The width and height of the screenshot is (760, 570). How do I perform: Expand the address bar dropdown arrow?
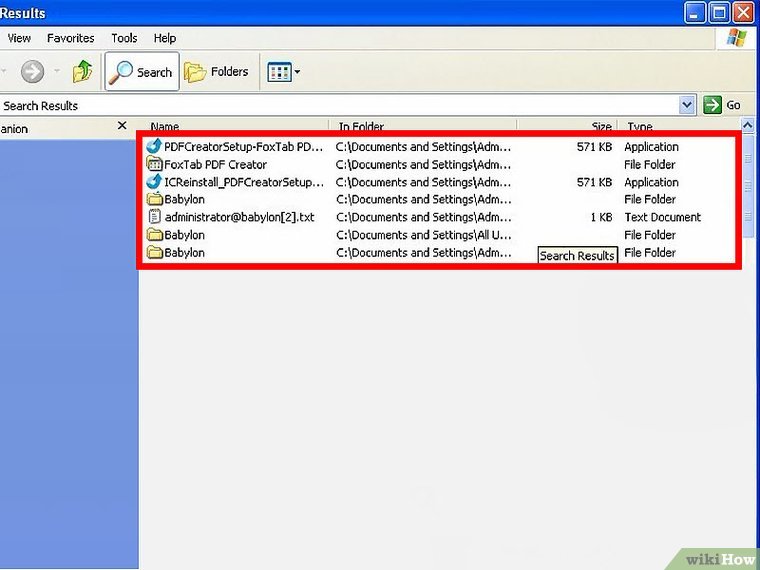(x=687, y=105)
